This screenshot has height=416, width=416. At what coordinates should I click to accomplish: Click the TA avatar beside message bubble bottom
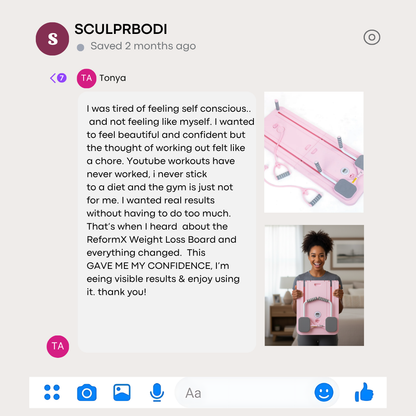[x=58, y=346]
